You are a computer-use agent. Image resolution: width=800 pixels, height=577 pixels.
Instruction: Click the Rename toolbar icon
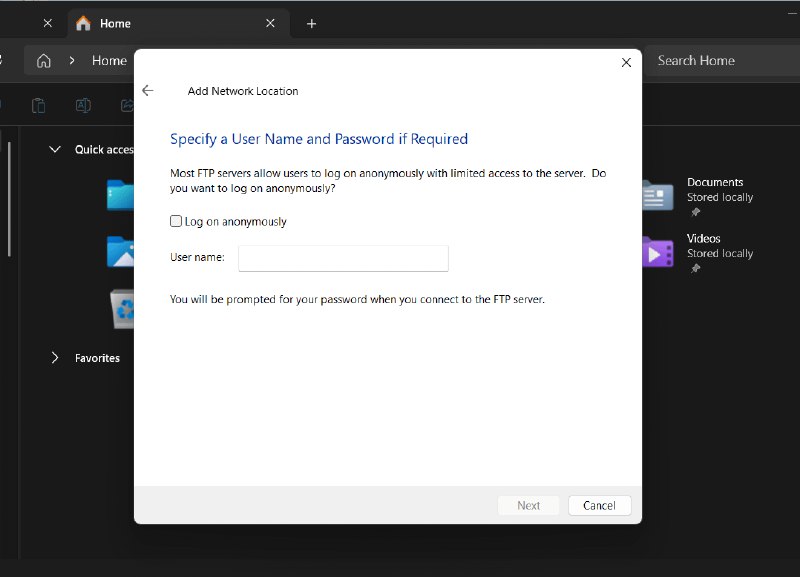pos(83,106)
